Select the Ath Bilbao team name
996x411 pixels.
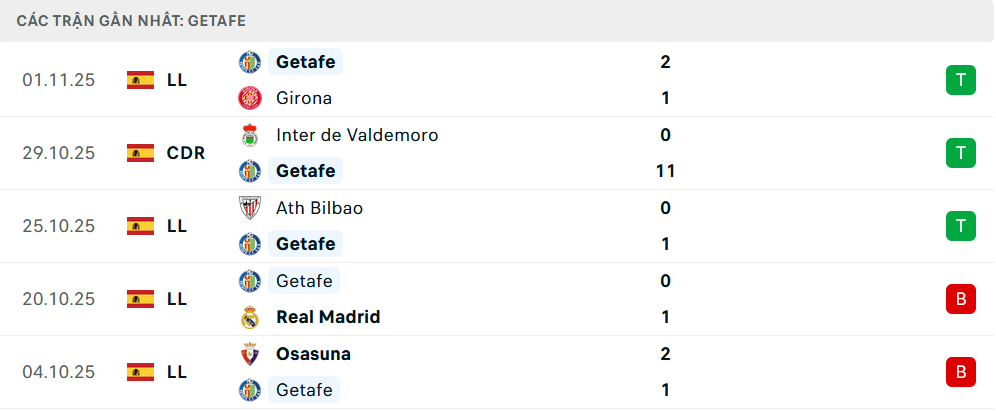pos(319,208)
